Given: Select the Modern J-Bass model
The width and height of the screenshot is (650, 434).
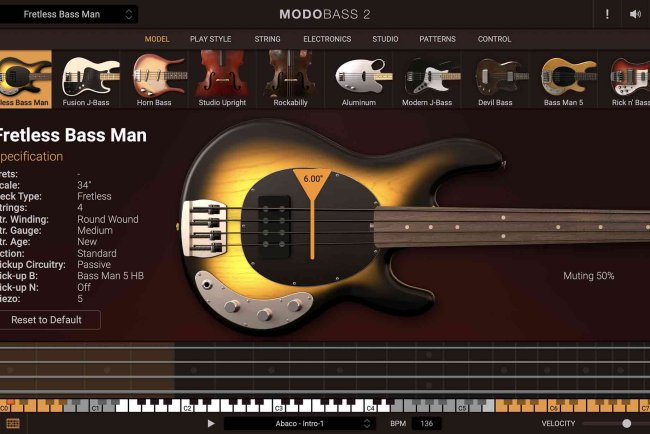Looking at the screenshot, I should 427,79.
